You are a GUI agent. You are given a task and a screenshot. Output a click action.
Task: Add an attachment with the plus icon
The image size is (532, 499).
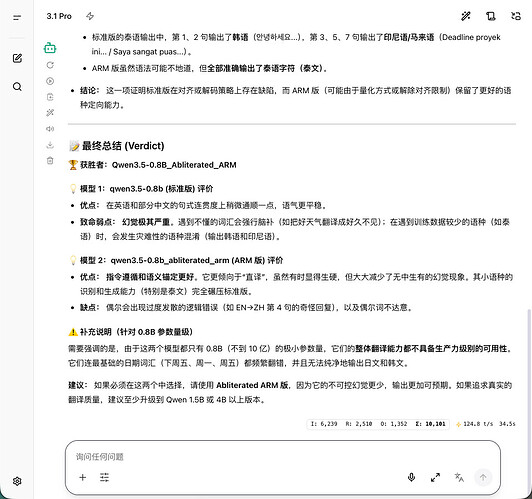pos(82,478)
